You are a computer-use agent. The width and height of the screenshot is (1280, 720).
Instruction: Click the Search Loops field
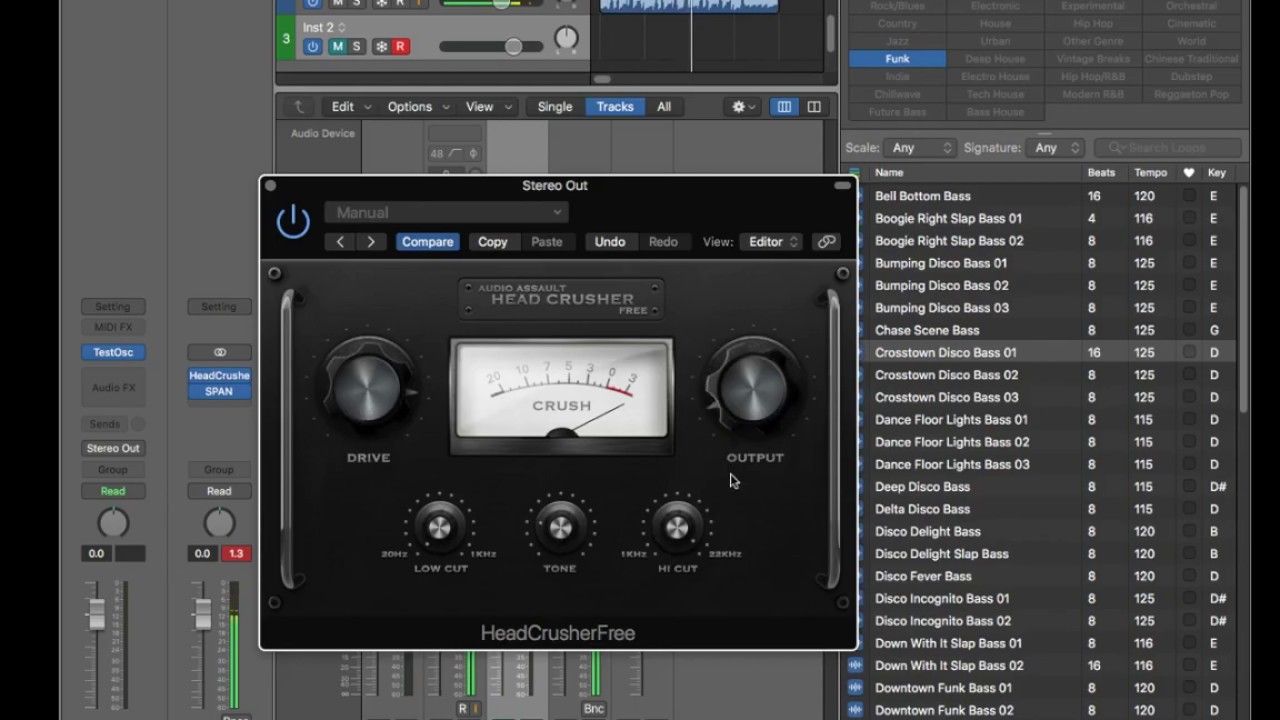coord(1168,148)
